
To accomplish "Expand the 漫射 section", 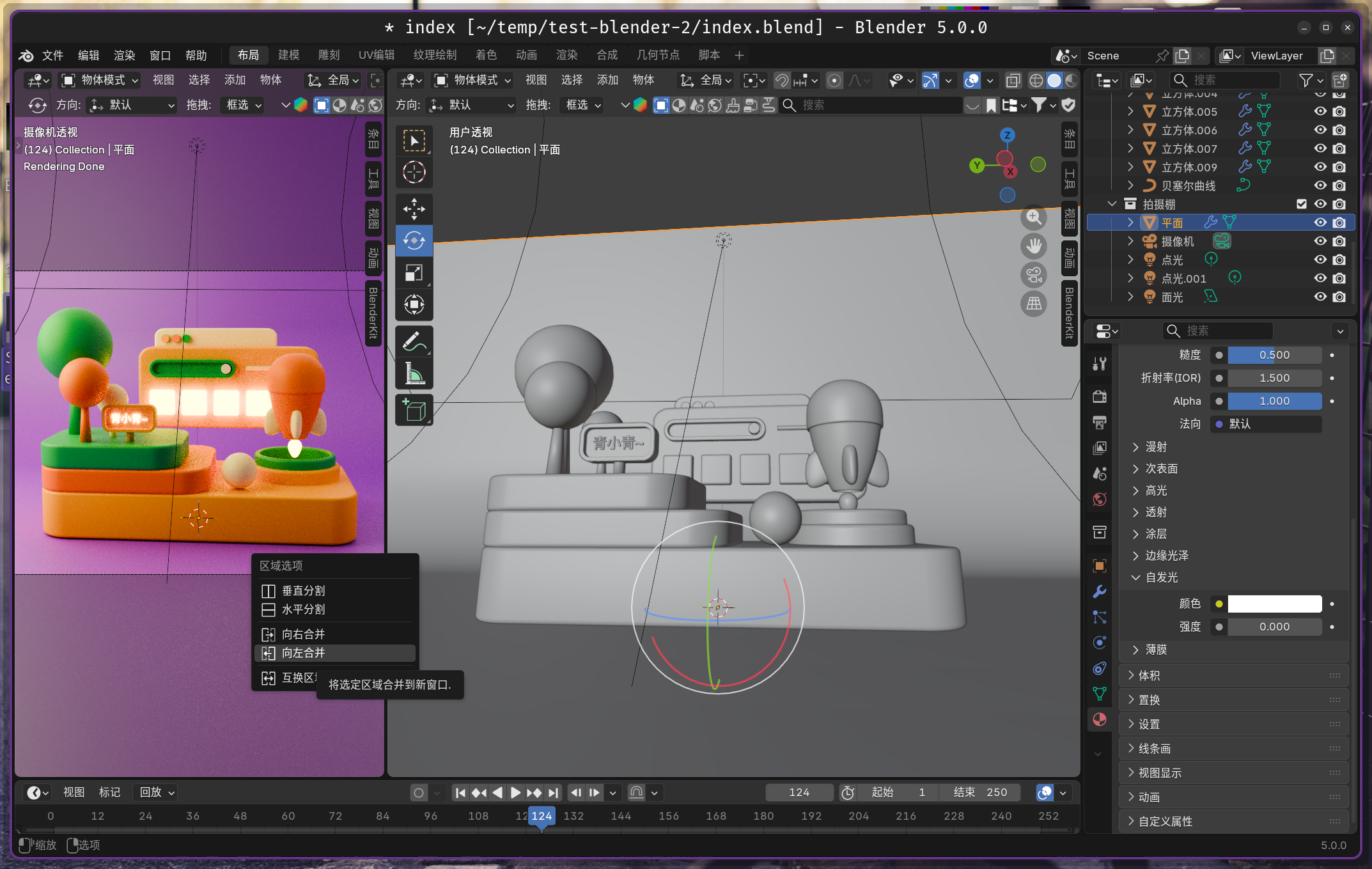I will pos(1155,447).
